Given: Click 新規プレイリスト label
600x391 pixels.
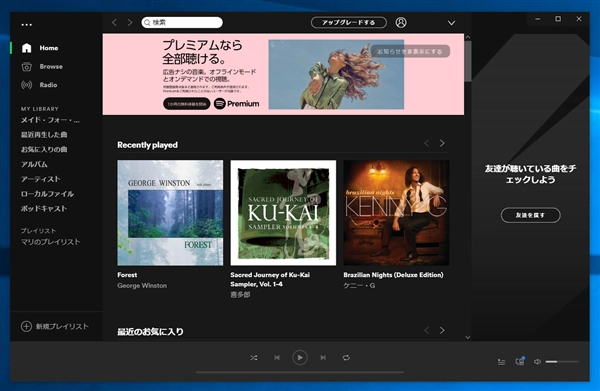Looking at the screenshot, I should pos(62,326).
